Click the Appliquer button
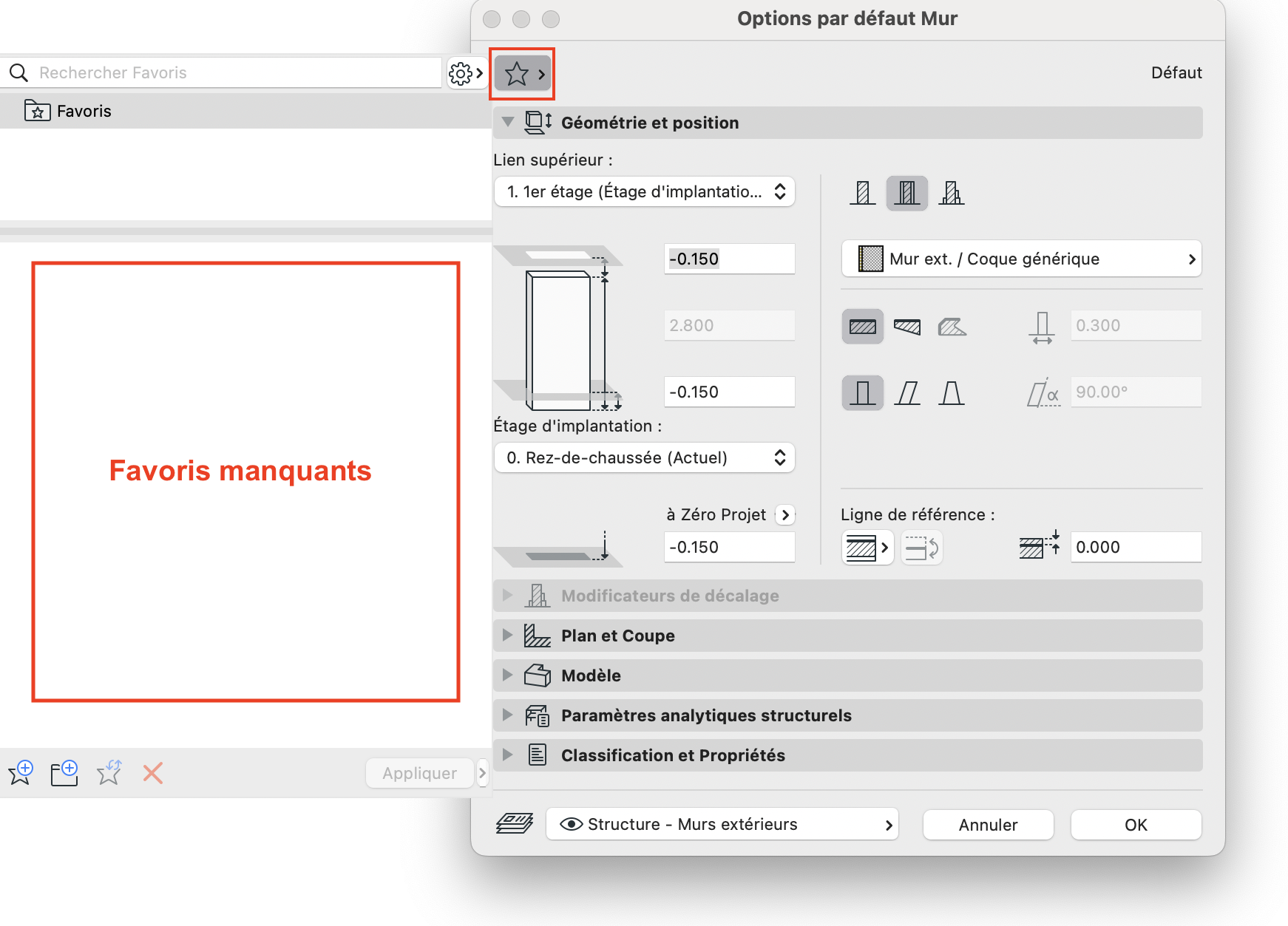The height and width of the screenshot is (926, 1288). (419, 773)
